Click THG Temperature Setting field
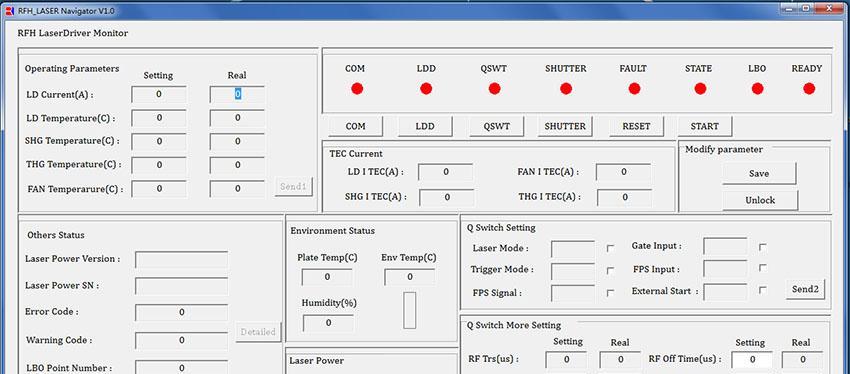850x374 pixels. point(159,165)
